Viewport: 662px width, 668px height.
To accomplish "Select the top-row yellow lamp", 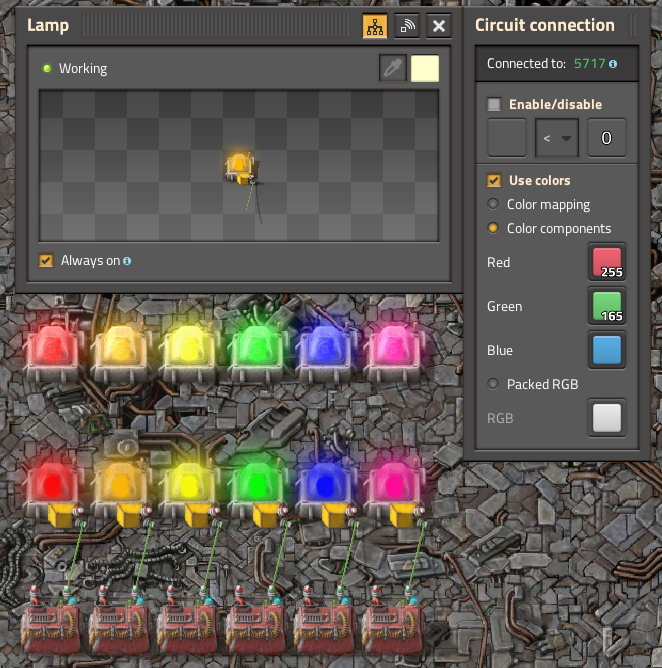I will [190, 353].
